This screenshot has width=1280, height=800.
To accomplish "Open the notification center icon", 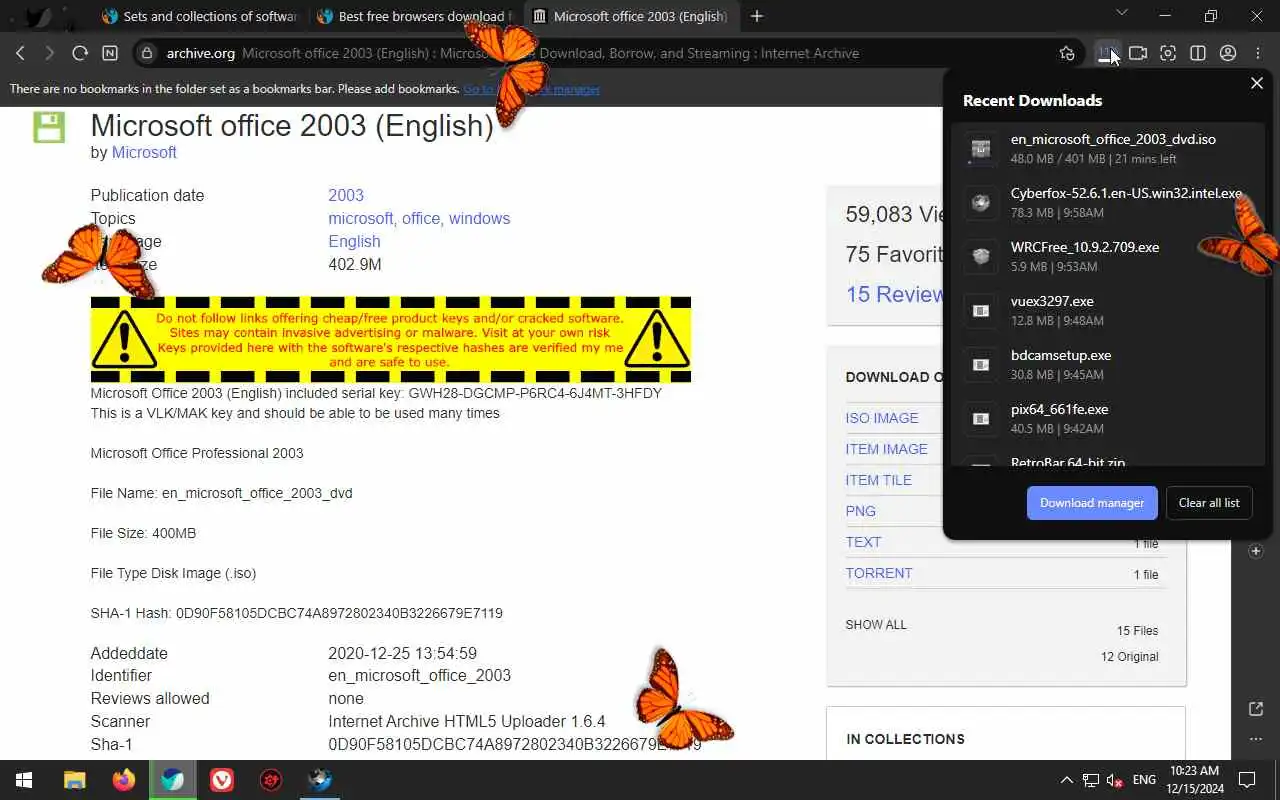I will [x=1247, y=780].
